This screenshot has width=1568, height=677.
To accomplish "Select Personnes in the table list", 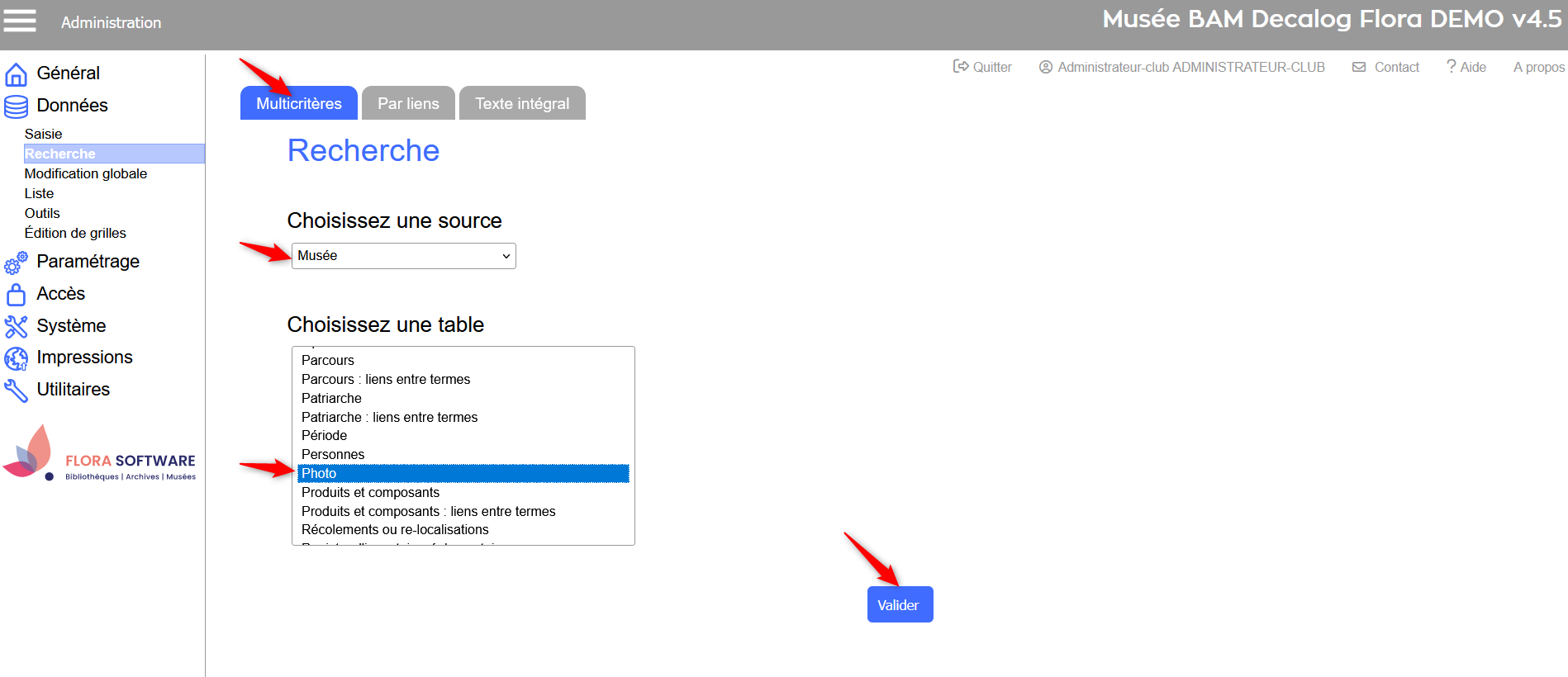I will click(333, 454).
